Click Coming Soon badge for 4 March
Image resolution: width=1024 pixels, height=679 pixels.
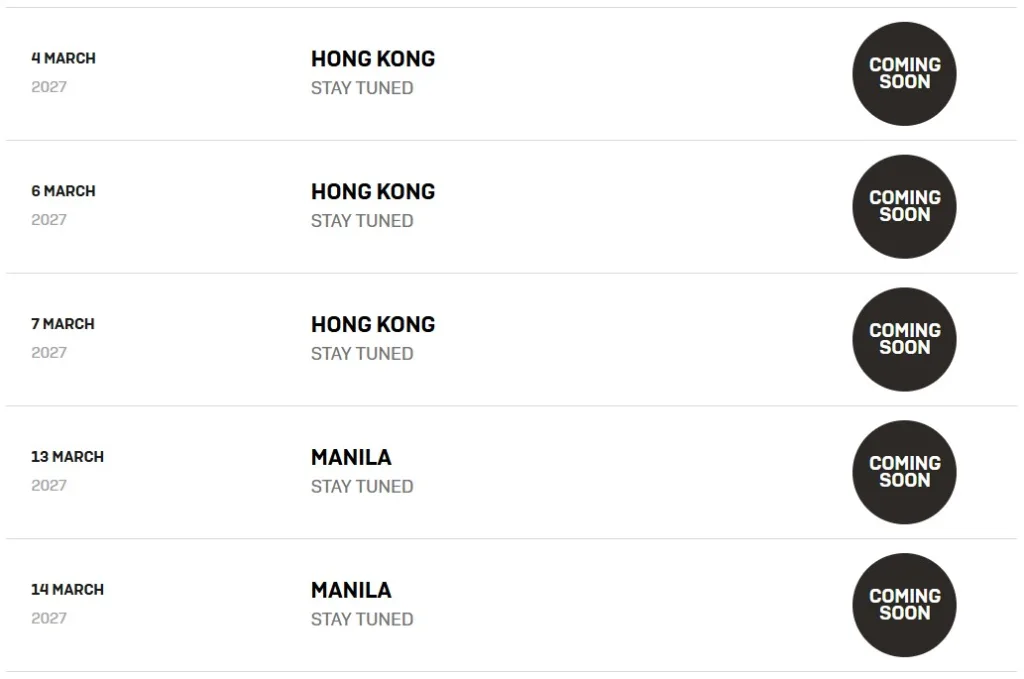click(x=904, y=74)
